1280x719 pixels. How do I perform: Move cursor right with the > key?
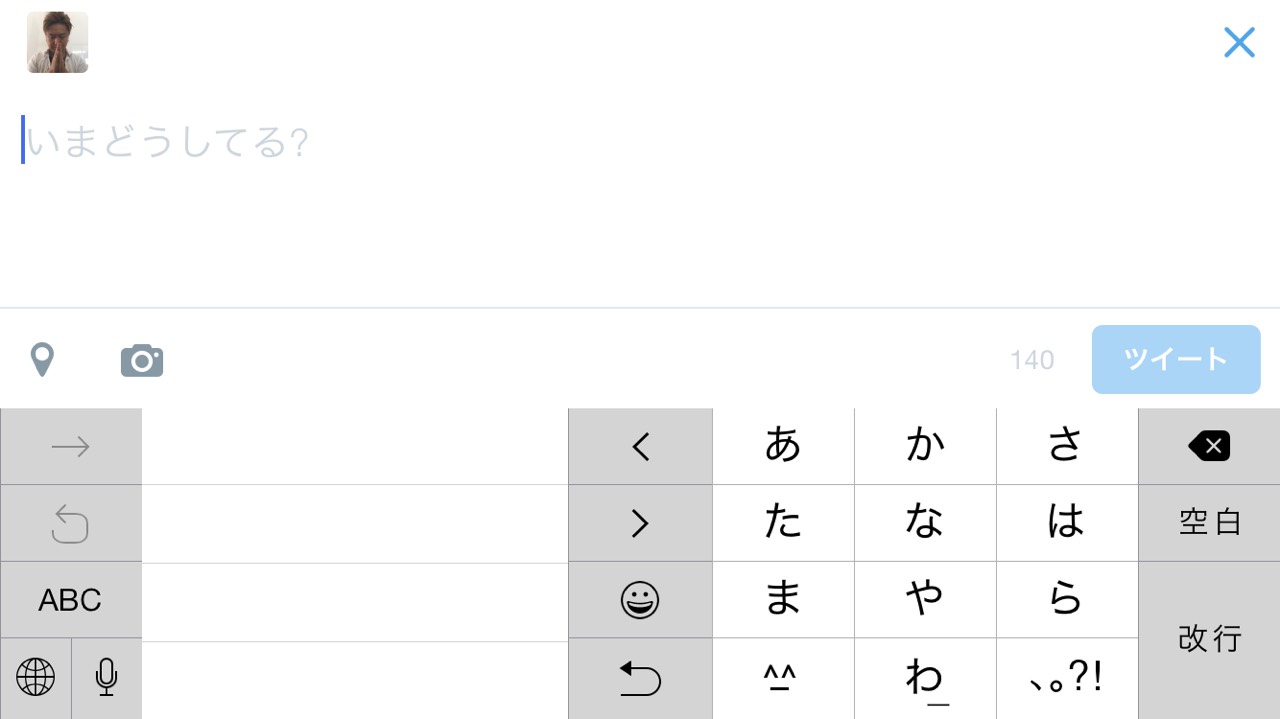pos(640,523)
